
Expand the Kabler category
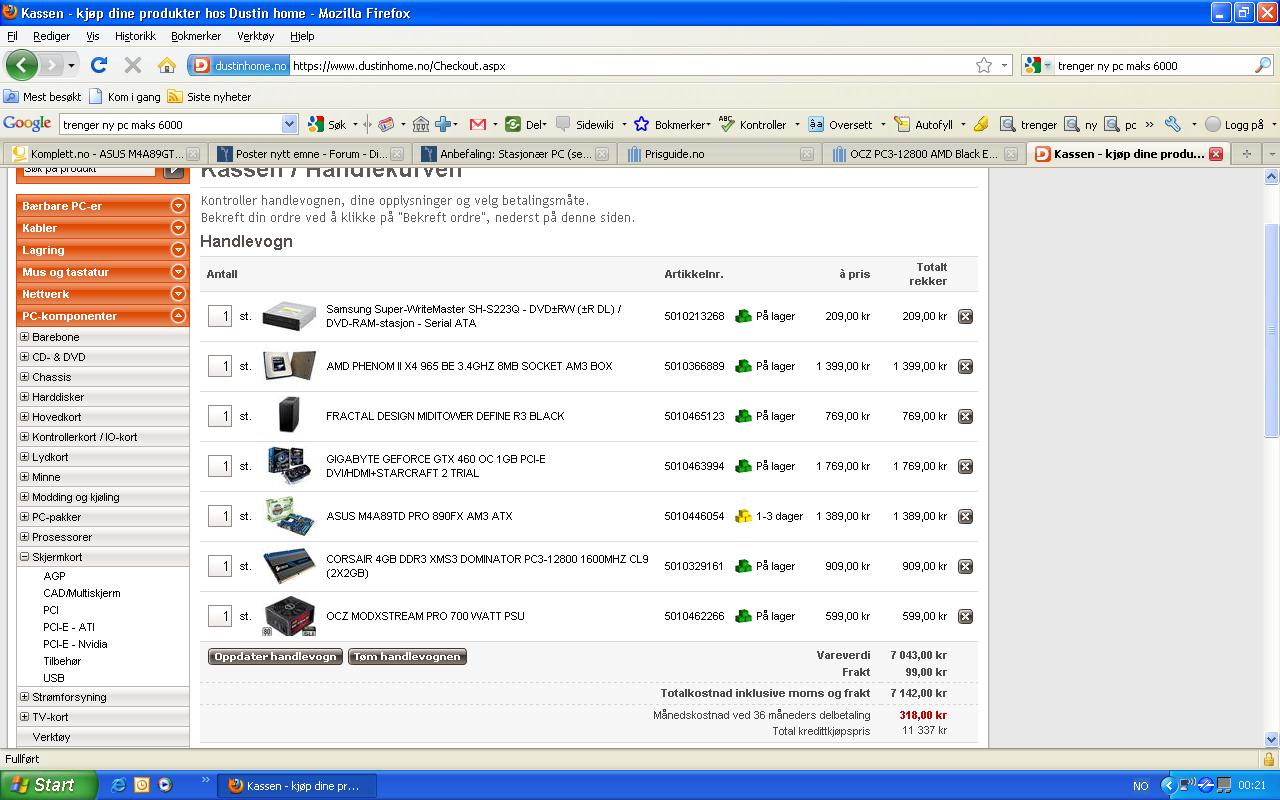(178, 228)
